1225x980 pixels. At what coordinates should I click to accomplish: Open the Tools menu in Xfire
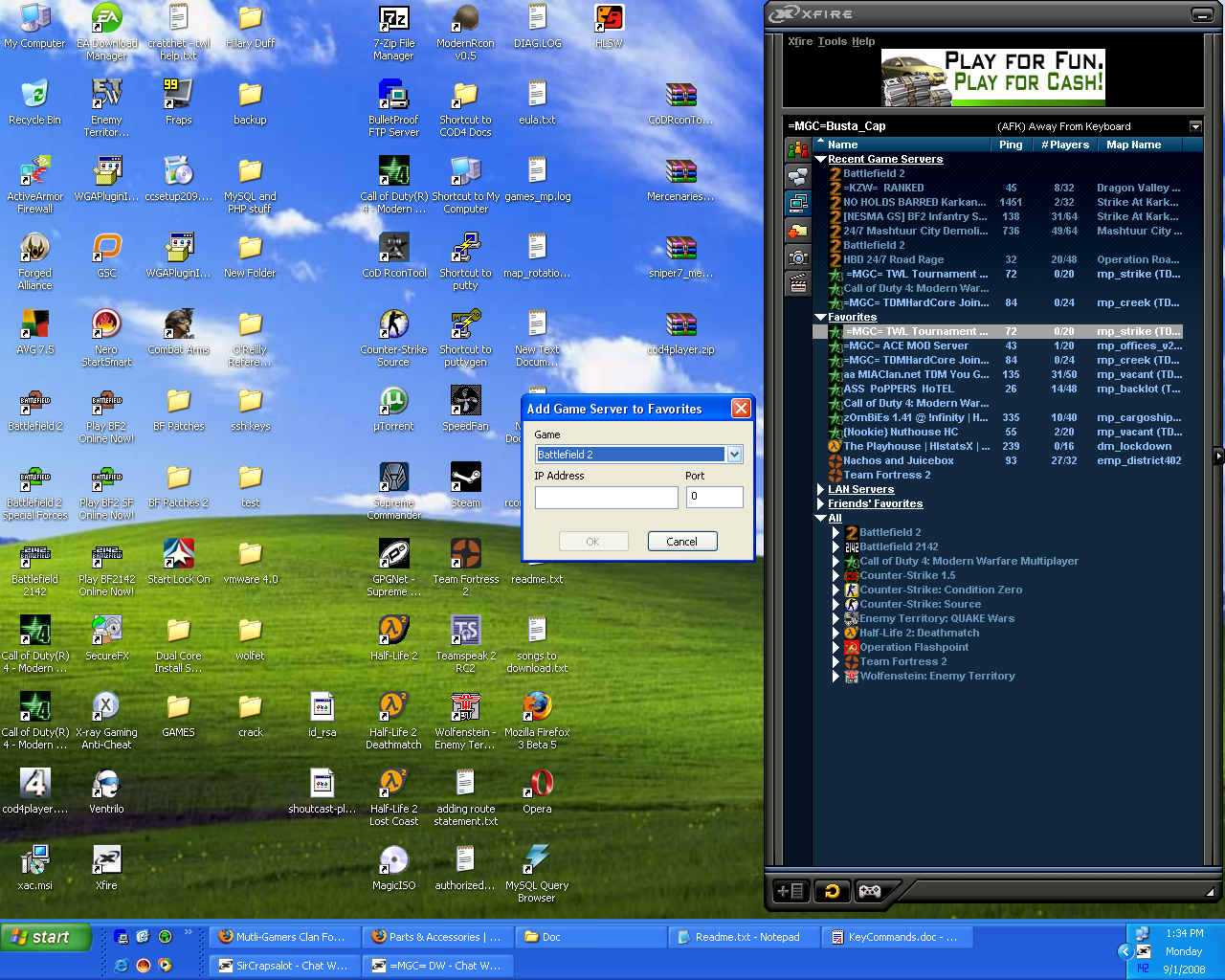pyautogui.click(x=833, y=41)
